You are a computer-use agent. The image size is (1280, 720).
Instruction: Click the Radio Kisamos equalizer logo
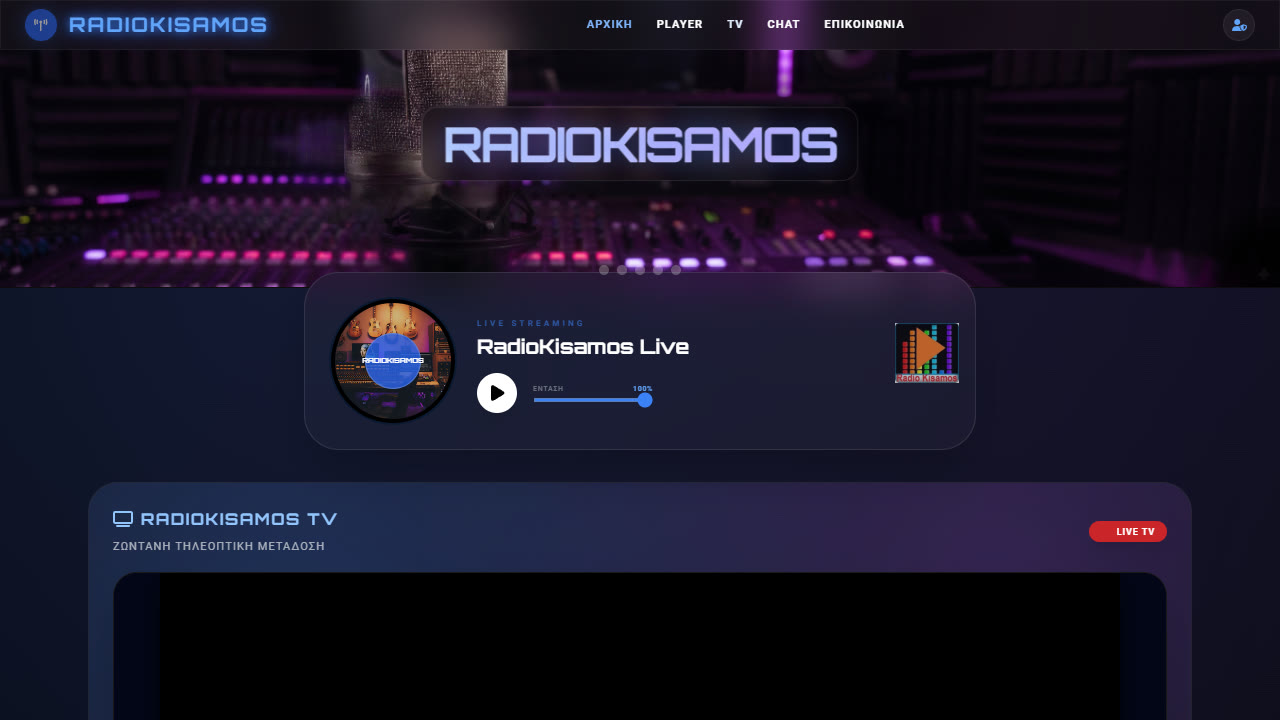point(927,353)
